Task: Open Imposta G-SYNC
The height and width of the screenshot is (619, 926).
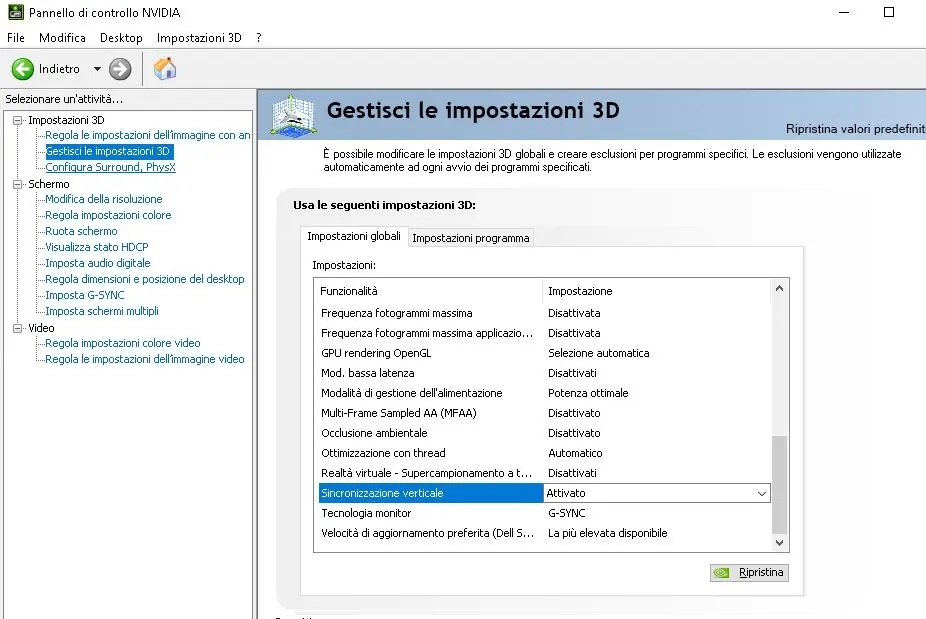Action: point(84,295)
